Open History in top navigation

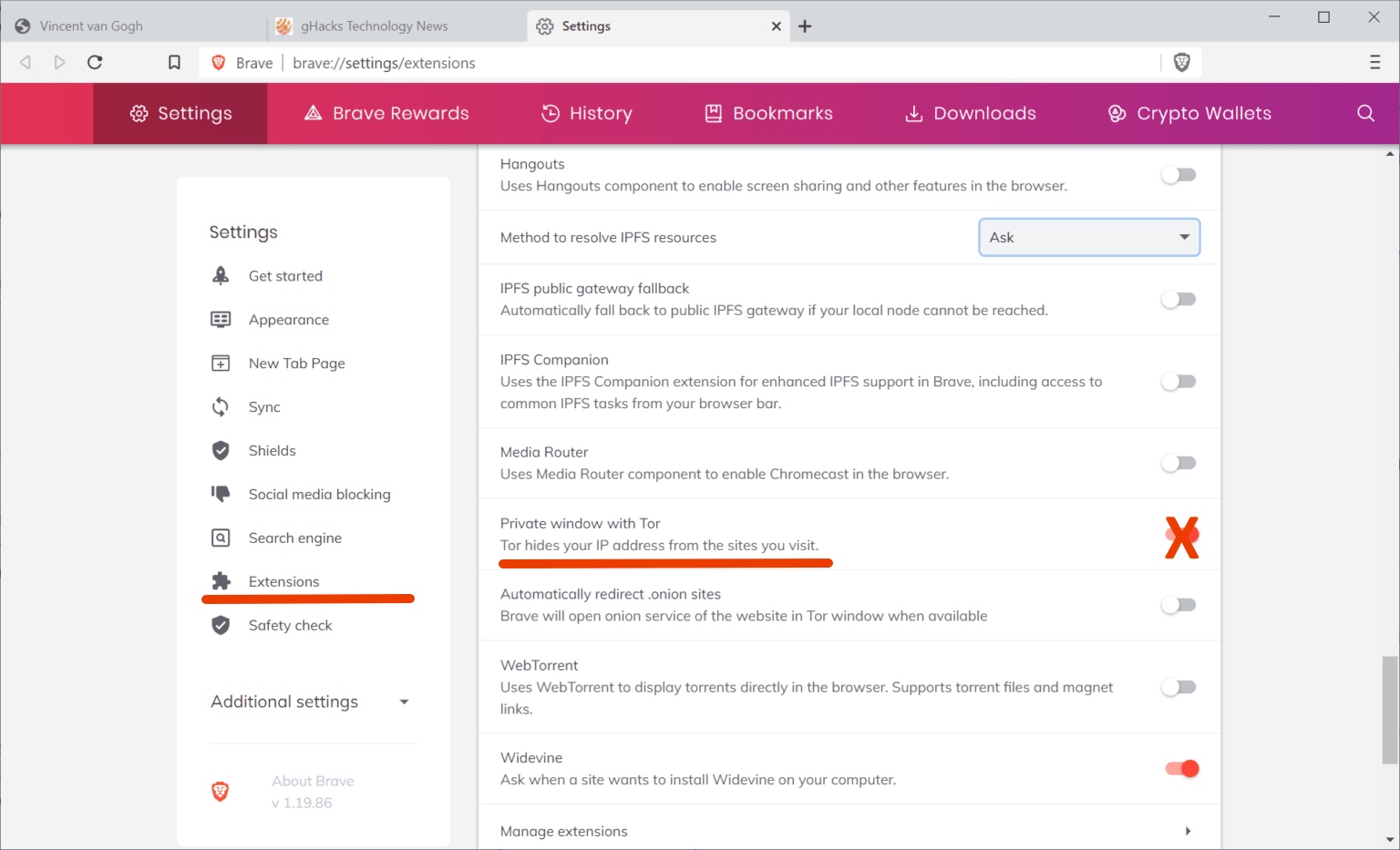pos(586,113)
